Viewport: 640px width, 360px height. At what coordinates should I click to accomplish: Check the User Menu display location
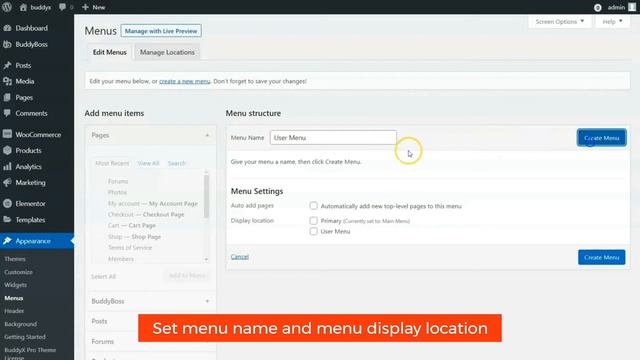pos(313,231)
